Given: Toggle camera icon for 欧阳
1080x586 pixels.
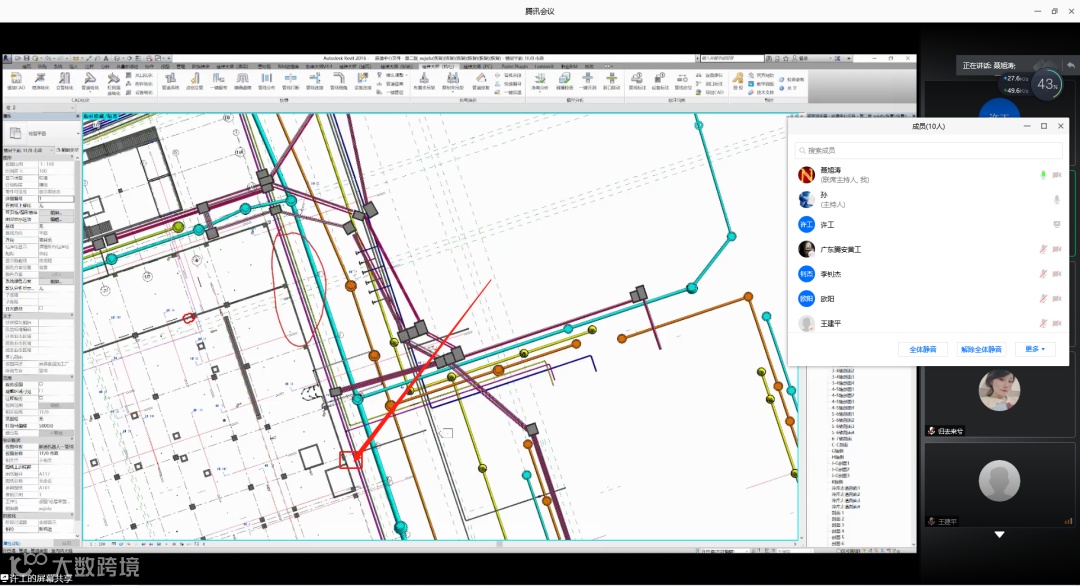Looking at the screenshot, I should pos(1057,299).
